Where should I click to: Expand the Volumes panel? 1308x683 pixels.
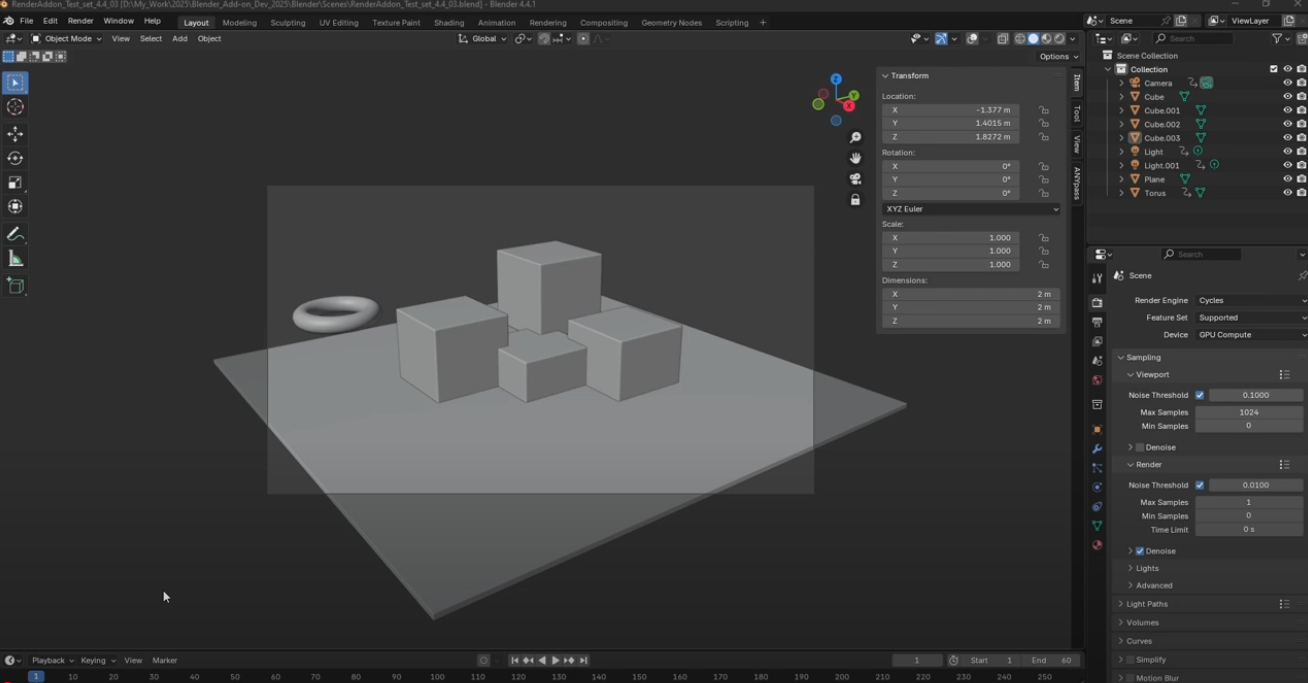coord(1141,622)
